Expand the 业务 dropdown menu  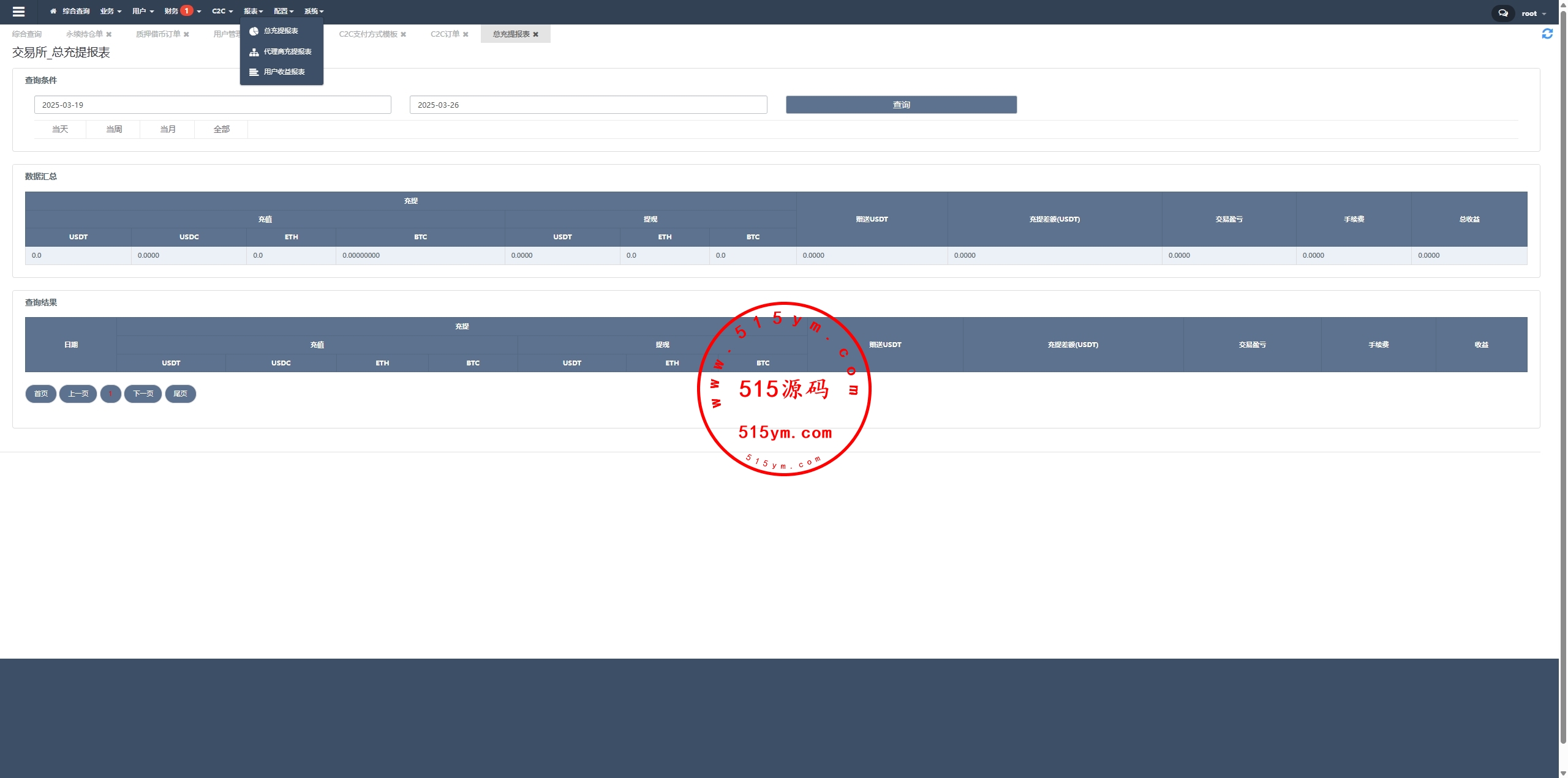pos(111,11)
